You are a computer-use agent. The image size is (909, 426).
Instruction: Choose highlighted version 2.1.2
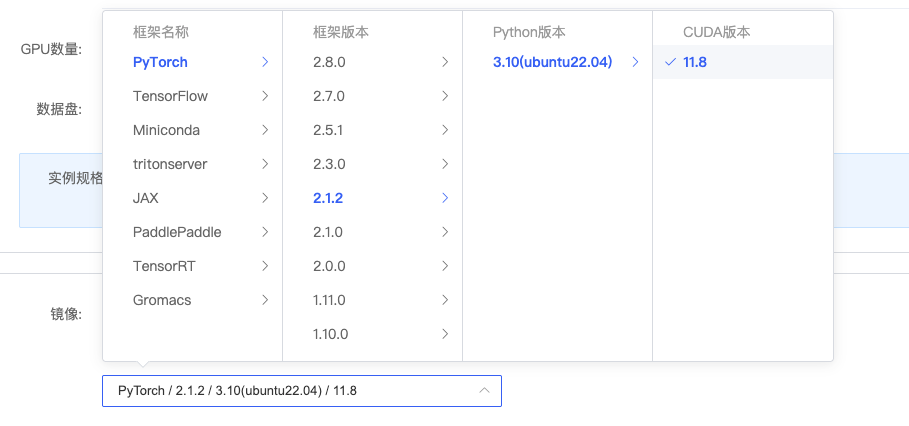click(x=373, y=198)
